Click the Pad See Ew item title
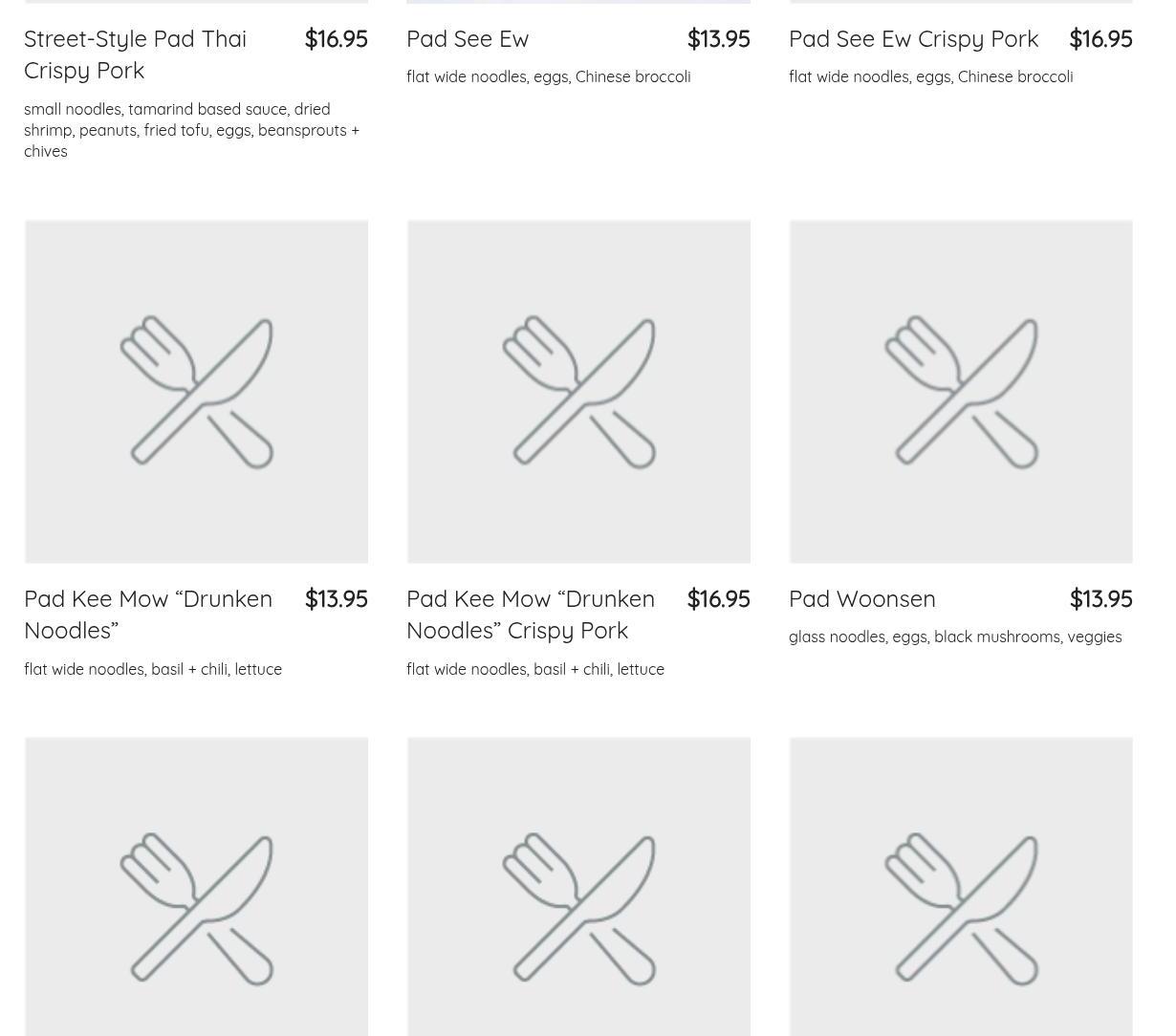The image size is (1176, 1036). 468,39
